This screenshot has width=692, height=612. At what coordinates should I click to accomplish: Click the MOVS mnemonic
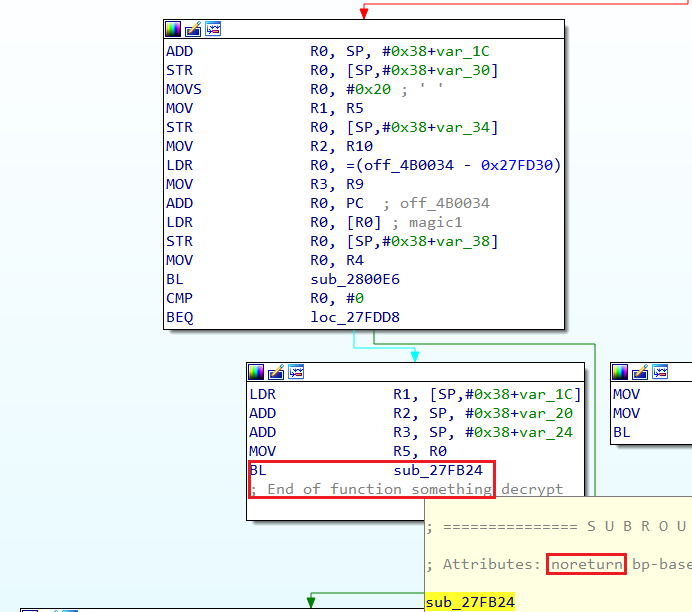[x=184, y=90]
